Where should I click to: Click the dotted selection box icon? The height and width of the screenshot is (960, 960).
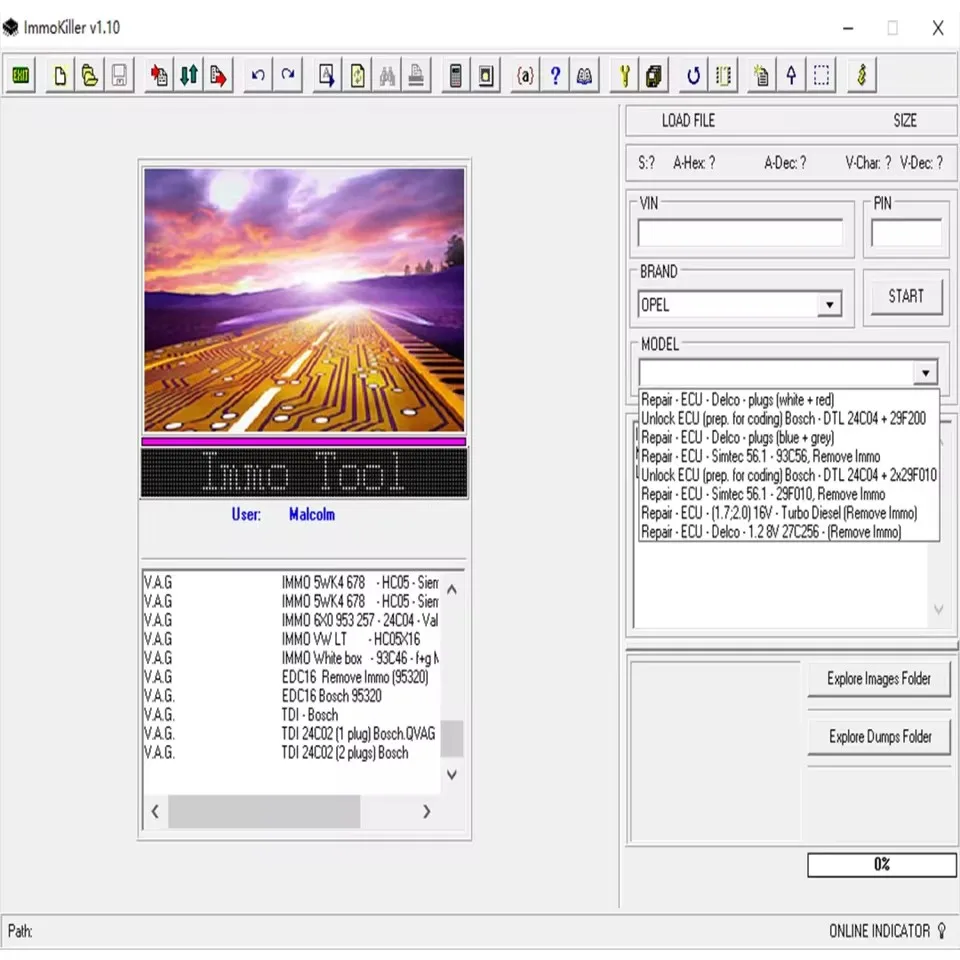click(821, 75)
